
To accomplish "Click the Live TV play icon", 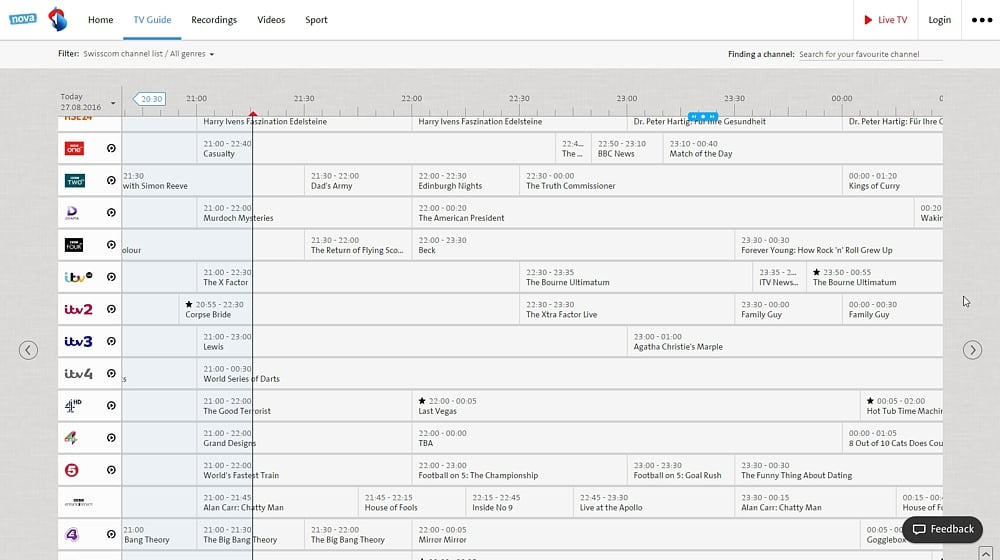I will pos(868,20).
